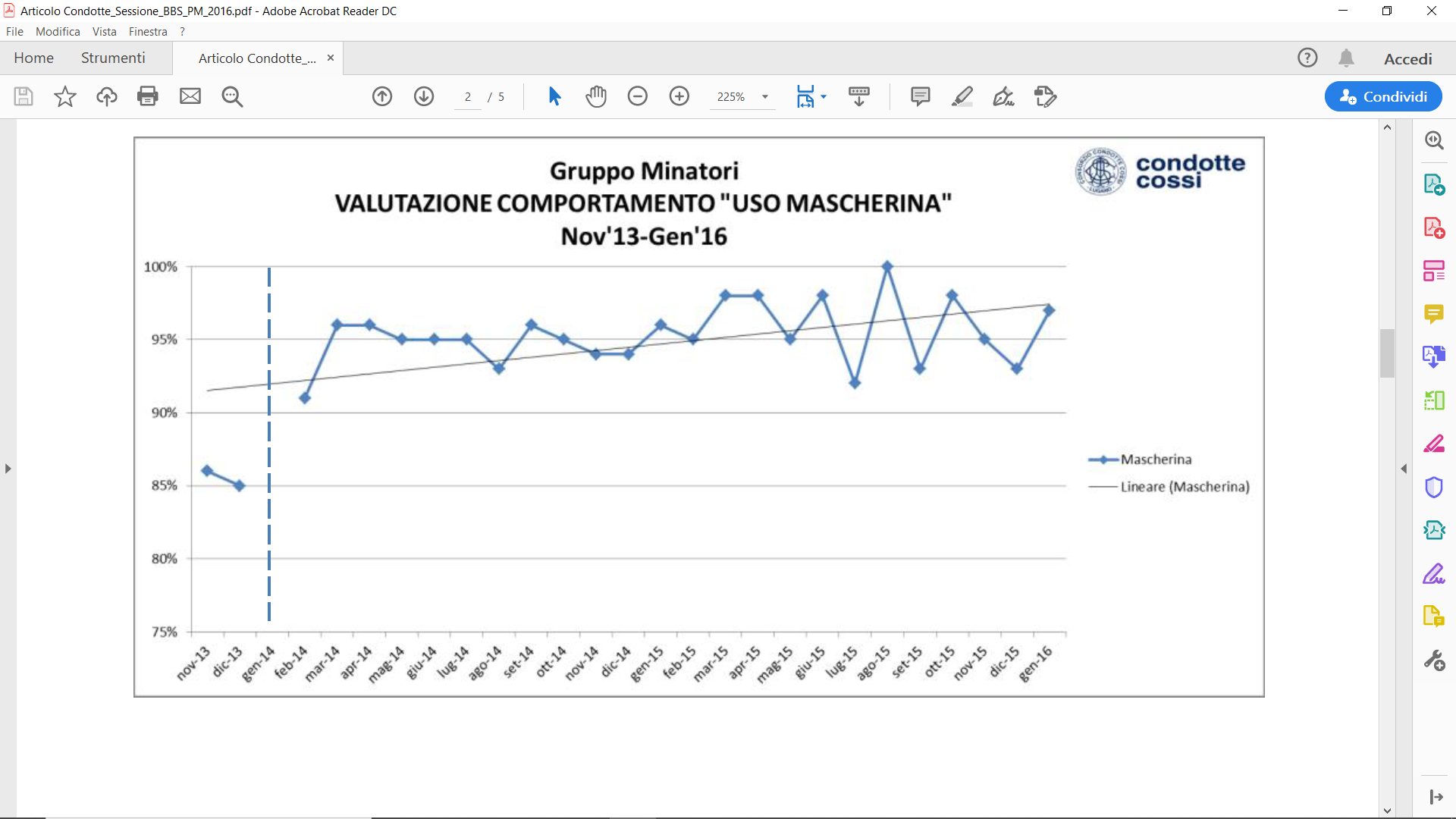Screen dimensions: 1456x819
Task: Collapse the right tools pane arrow
Action: tap(1404, 469)
